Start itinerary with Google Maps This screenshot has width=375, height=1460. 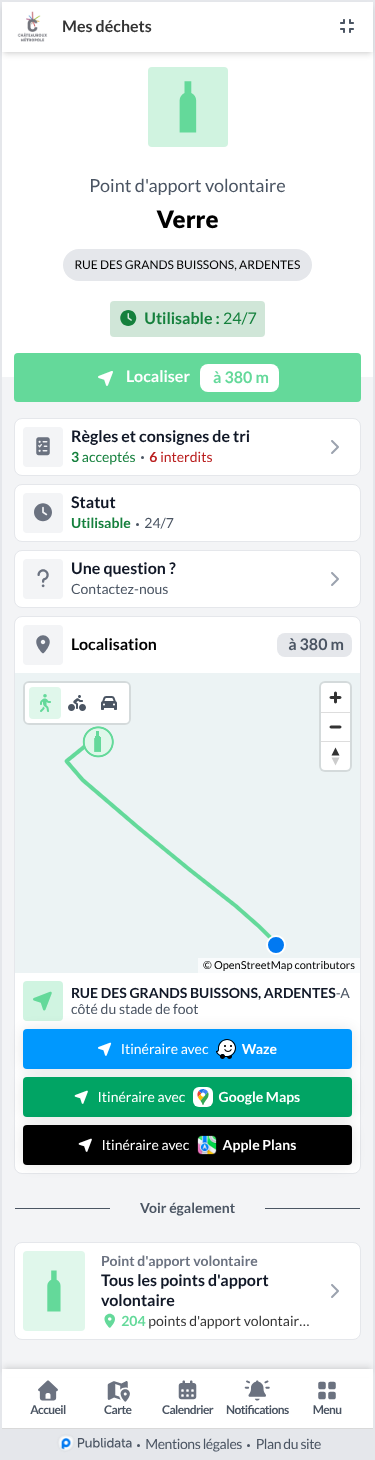(187, 1097)
